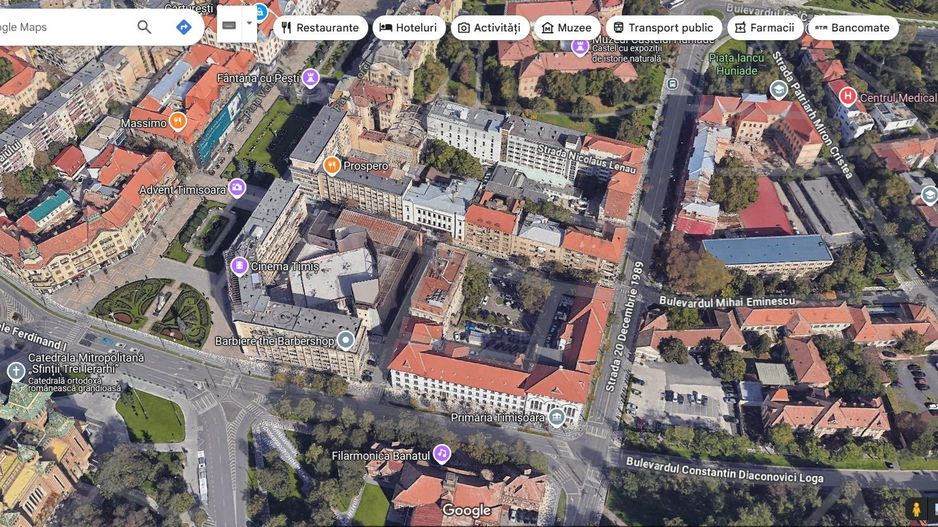The image size is (938, 527).
Task: Filter by Bancomate category
Action: (852, 28)
